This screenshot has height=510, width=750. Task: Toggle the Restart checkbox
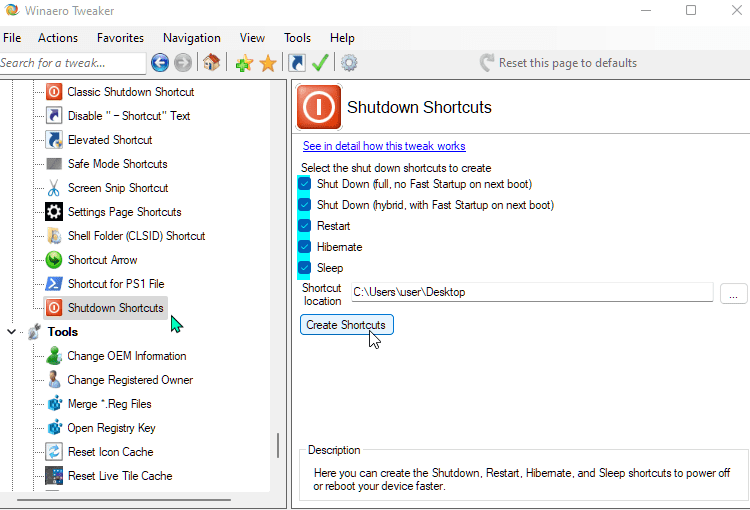point(305,226)
